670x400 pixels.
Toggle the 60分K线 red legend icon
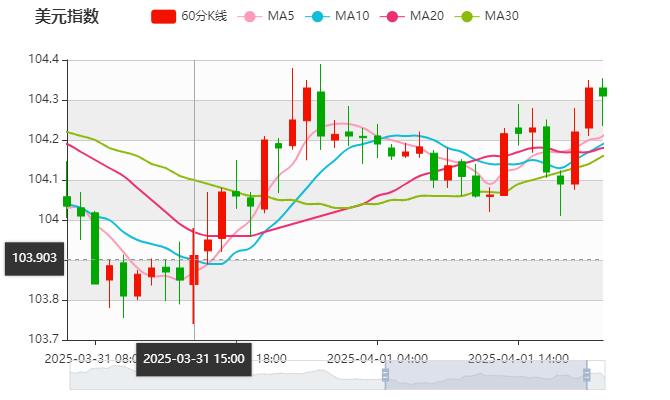(164, 17)
